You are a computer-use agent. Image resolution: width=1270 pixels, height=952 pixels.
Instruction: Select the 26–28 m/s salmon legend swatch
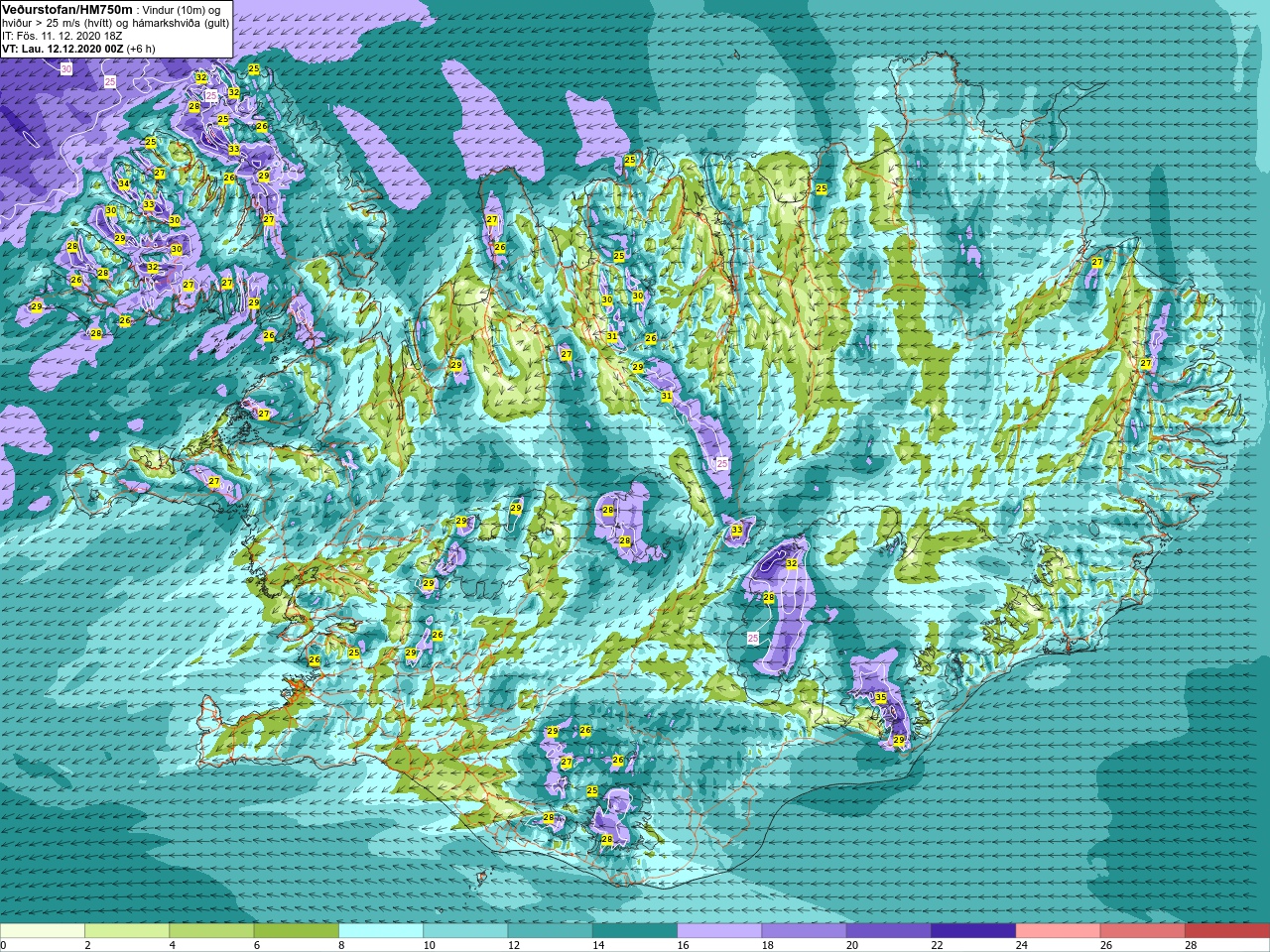point(1143,930)
